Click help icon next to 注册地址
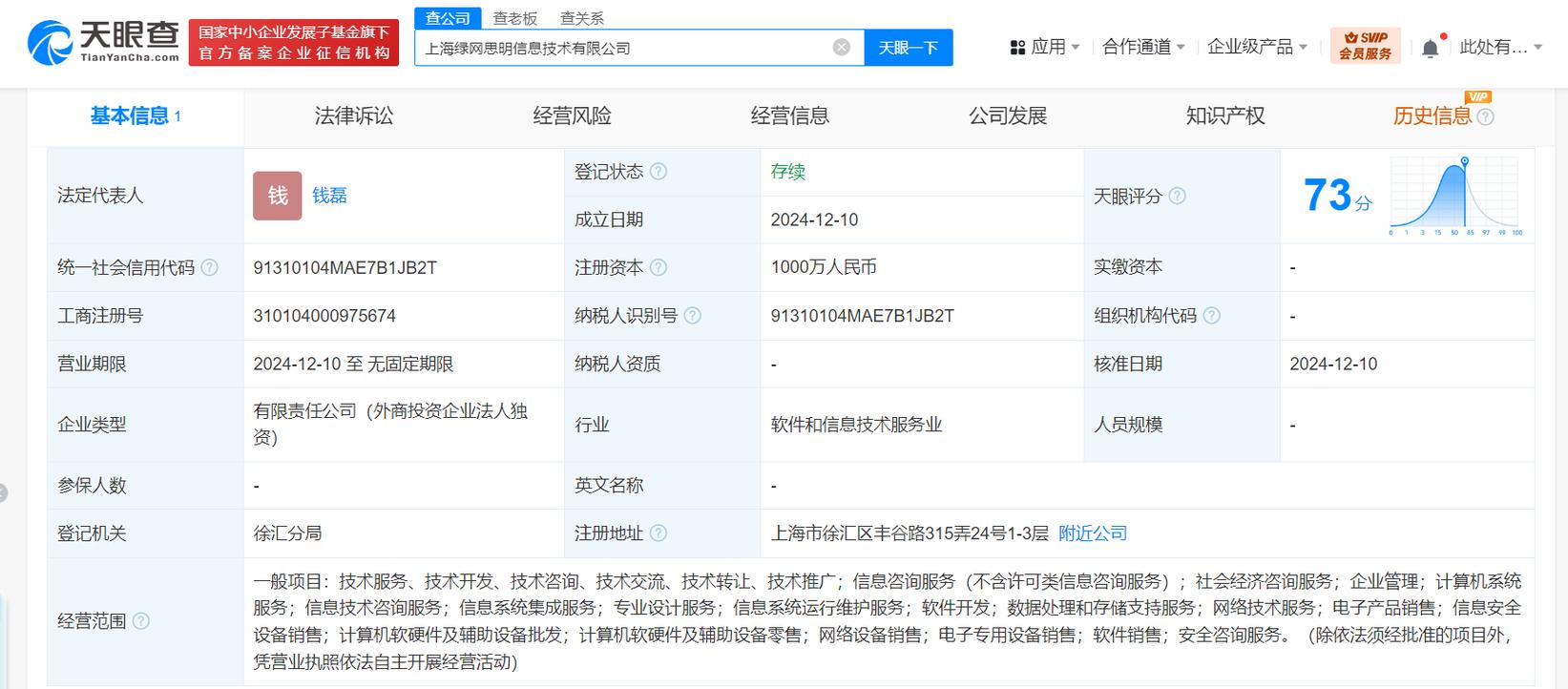This screenshot has width=1568, height=689. (659, 533)
